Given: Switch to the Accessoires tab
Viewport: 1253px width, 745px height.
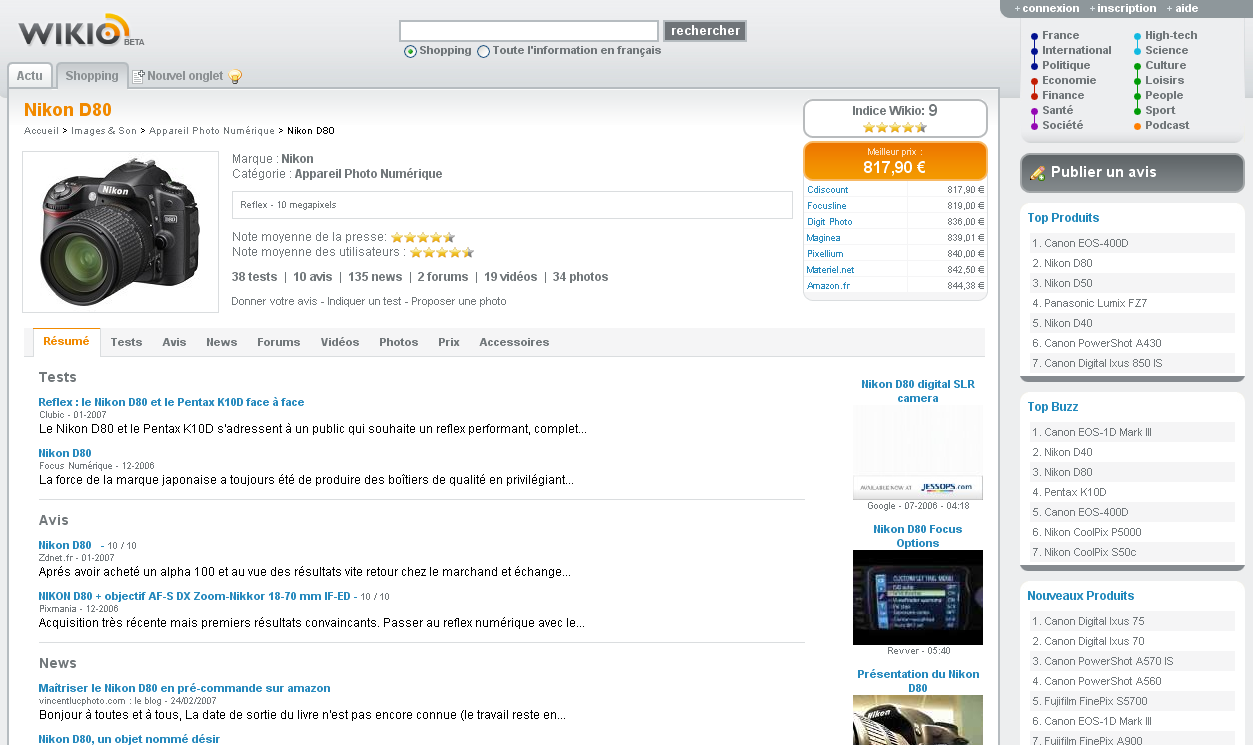Looking at the screenshot, I should click(x=514, y=342).
